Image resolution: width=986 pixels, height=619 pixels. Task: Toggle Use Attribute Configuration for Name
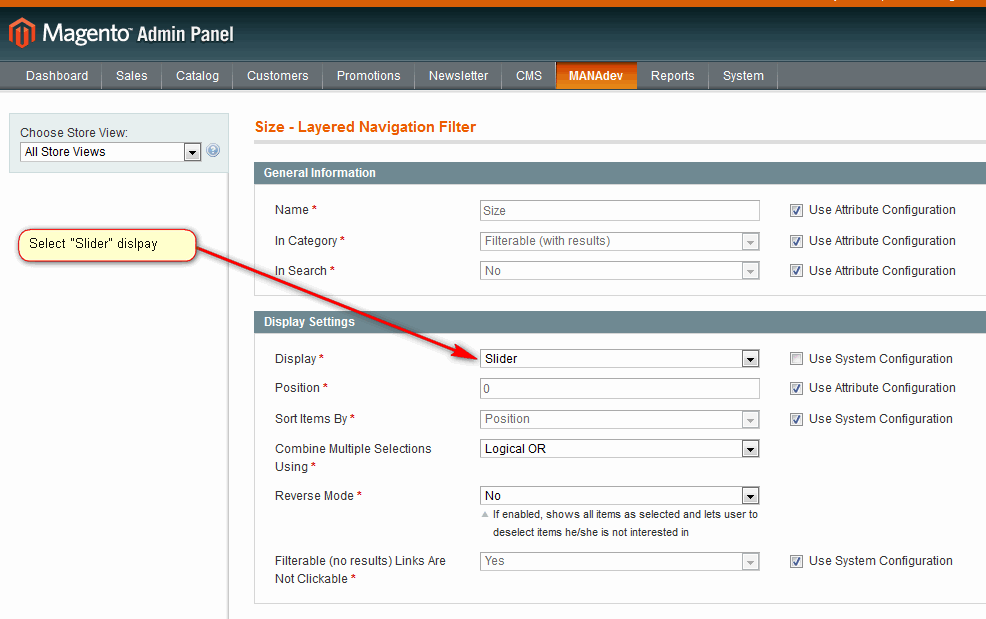(796, 211)
